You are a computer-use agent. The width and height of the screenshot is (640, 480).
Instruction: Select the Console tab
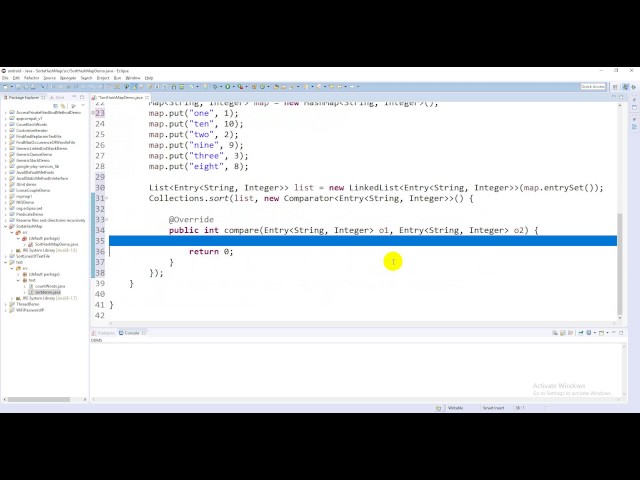coord(131,333)
